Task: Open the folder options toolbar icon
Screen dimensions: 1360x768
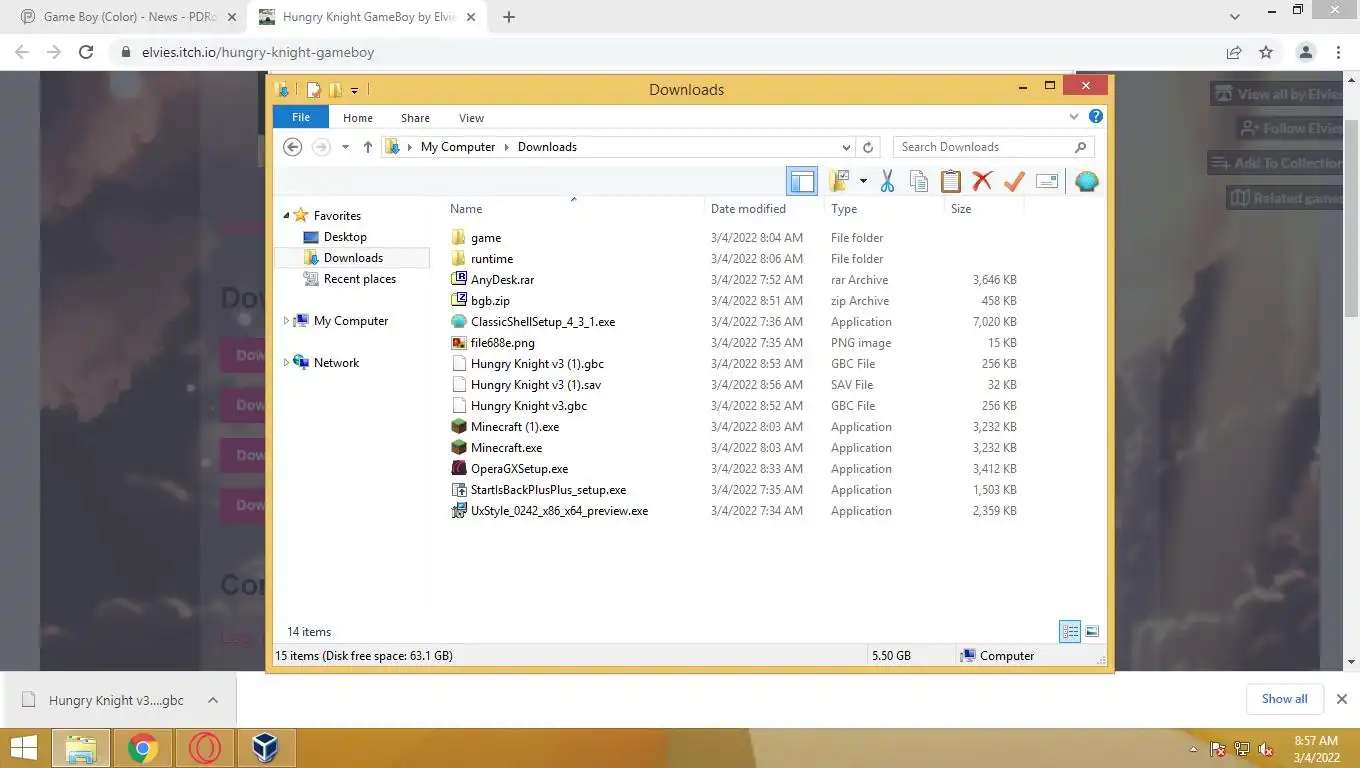Action: 839,181
